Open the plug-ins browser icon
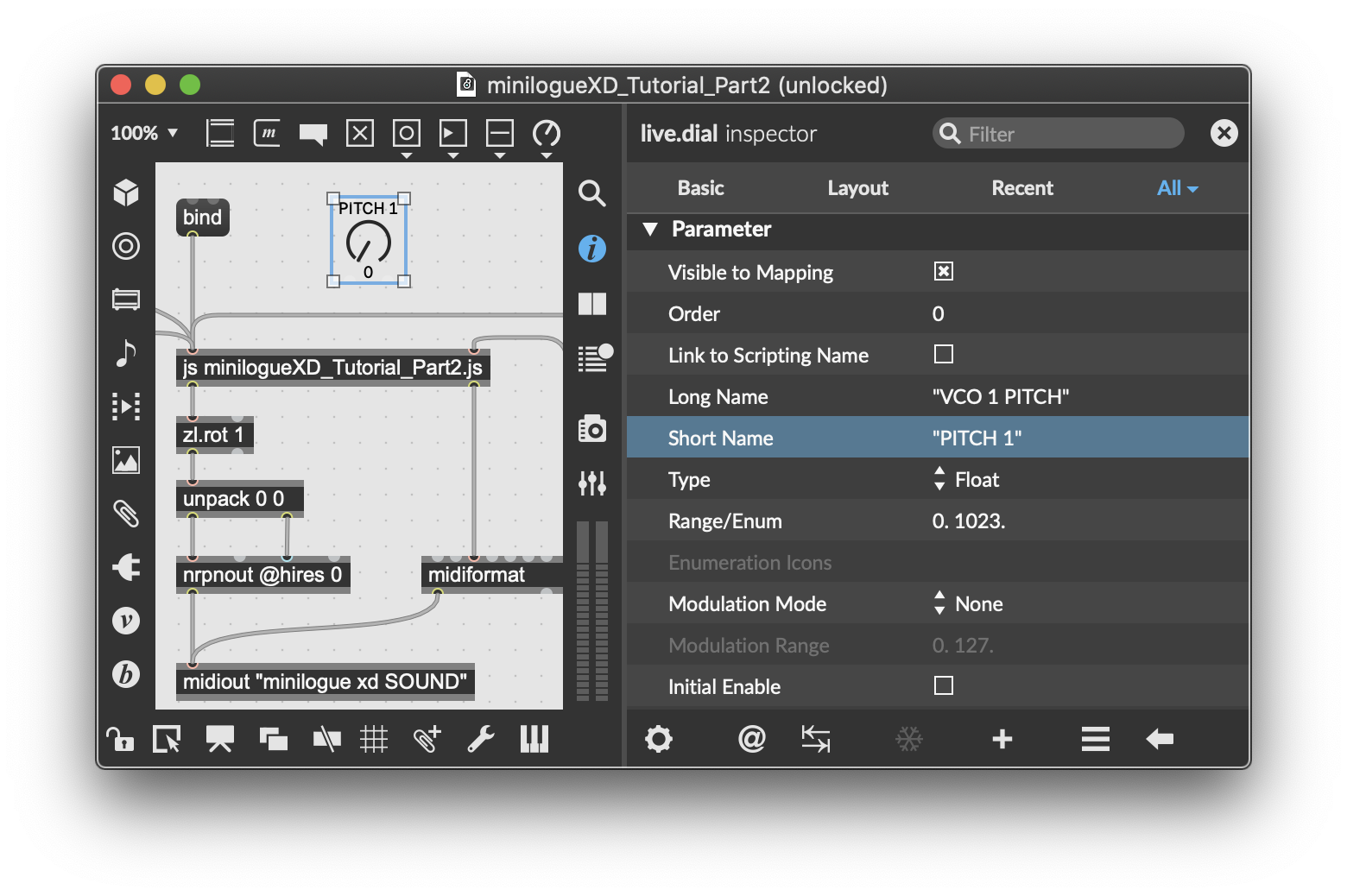 pos(126,567)
